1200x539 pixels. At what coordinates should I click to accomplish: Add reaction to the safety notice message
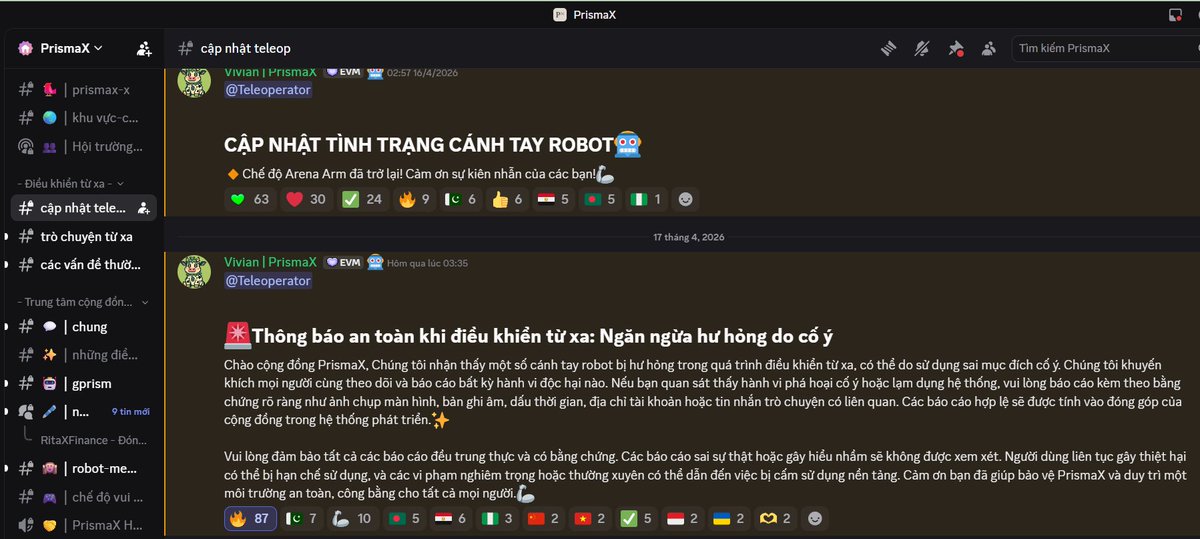click(x=816, y=518)
